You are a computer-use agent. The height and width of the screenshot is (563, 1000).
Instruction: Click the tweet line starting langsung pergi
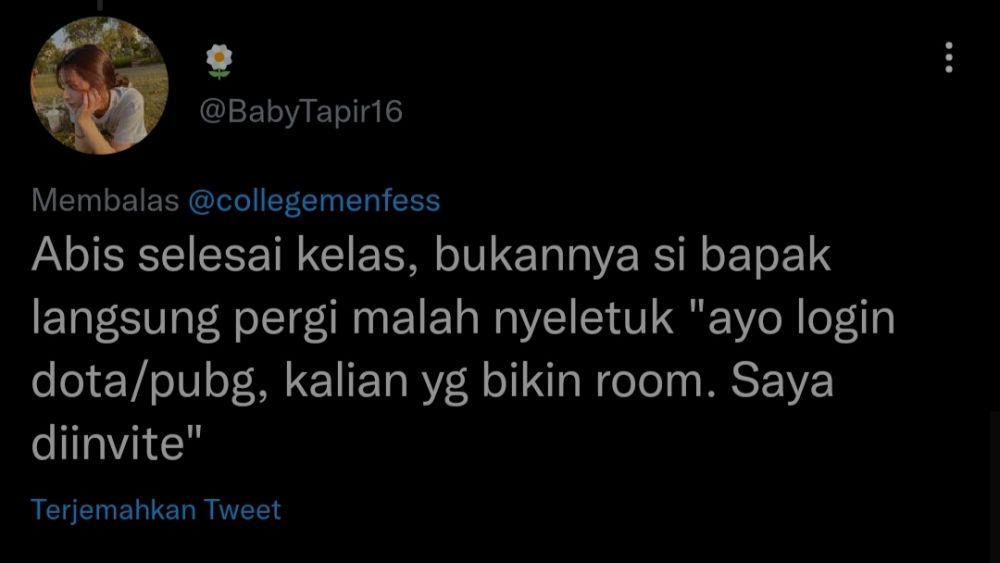(464, 318)
